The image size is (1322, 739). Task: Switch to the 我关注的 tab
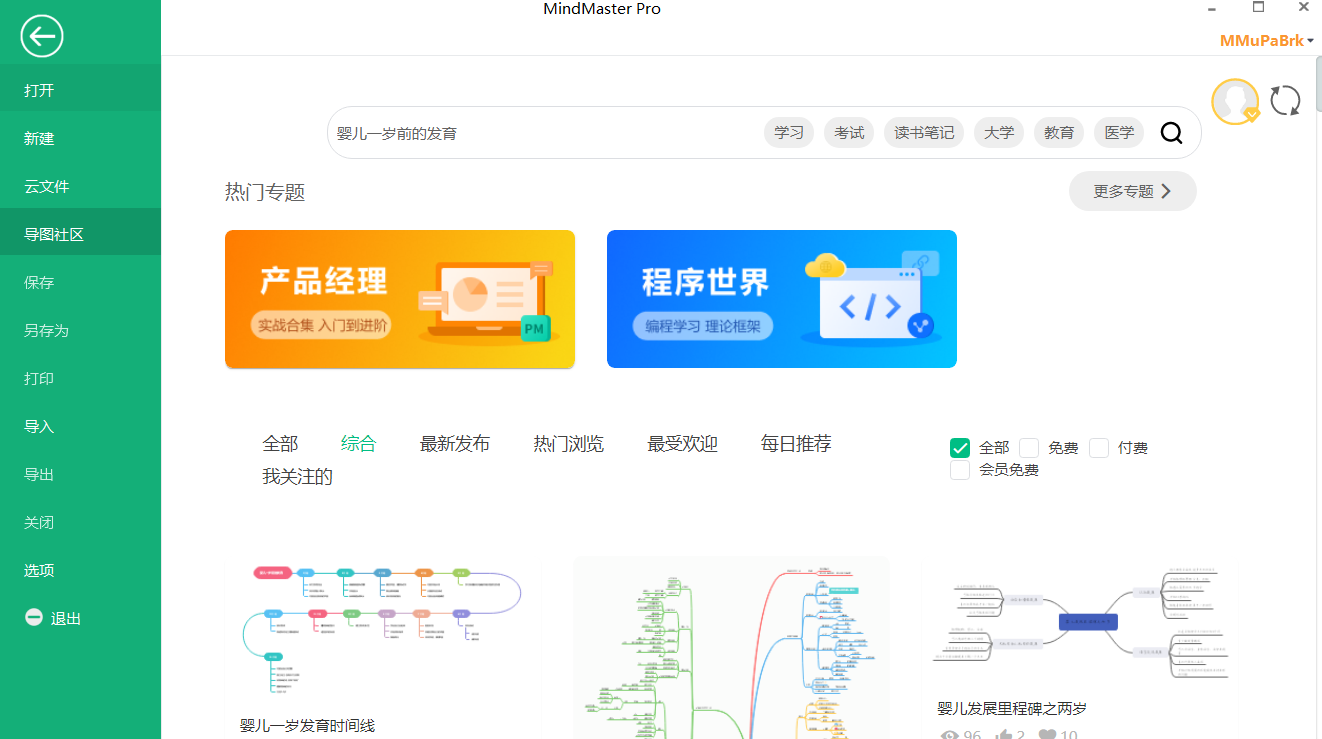point(297,477)
